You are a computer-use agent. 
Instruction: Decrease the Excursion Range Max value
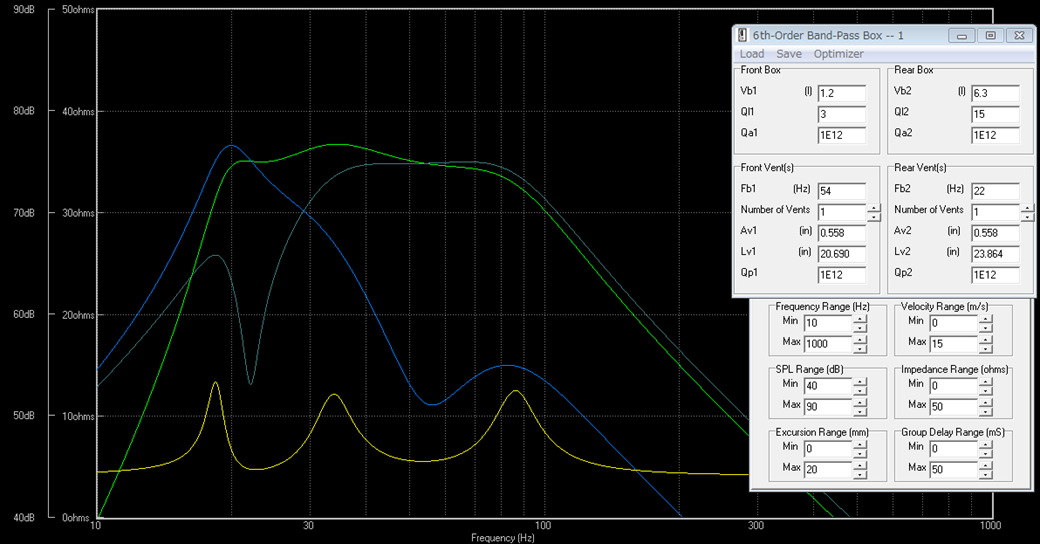coord(860,474)
